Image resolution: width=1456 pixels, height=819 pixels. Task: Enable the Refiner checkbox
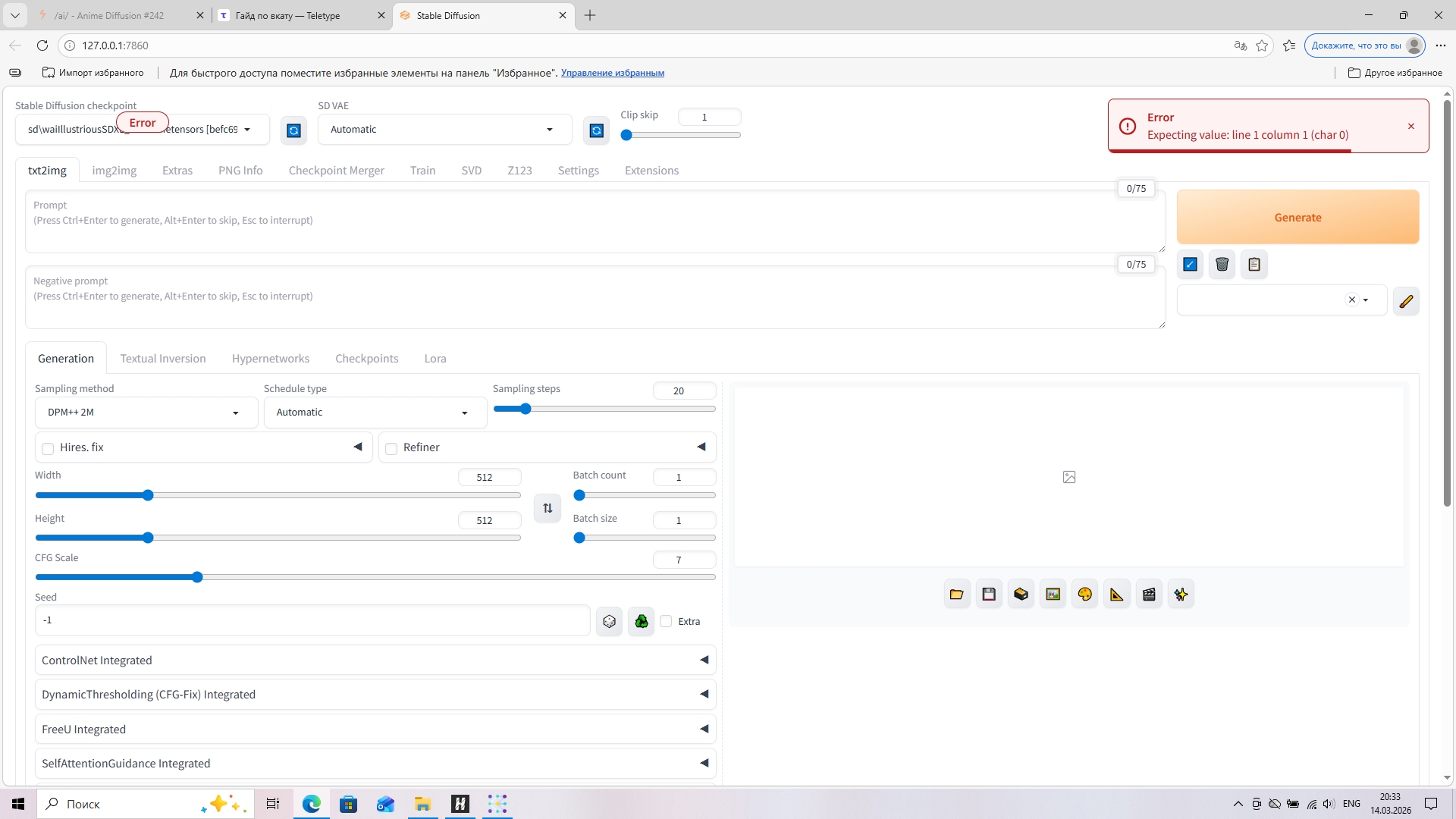click(x=391, y=448)
